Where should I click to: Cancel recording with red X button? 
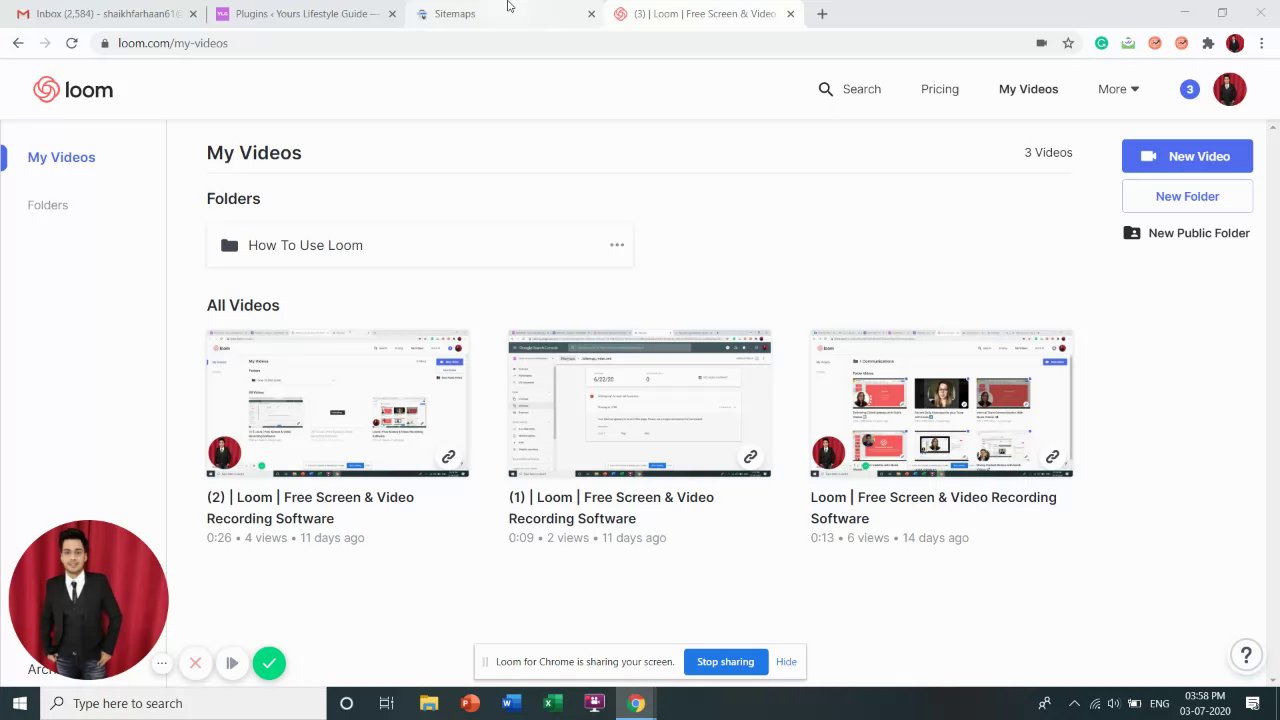196,663
